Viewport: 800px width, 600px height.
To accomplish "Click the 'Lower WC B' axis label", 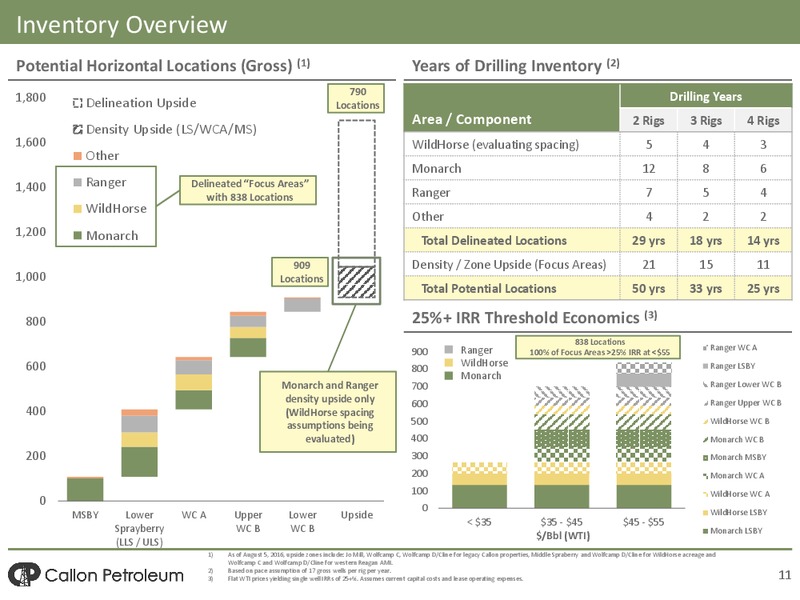I will tap(303, 521).
